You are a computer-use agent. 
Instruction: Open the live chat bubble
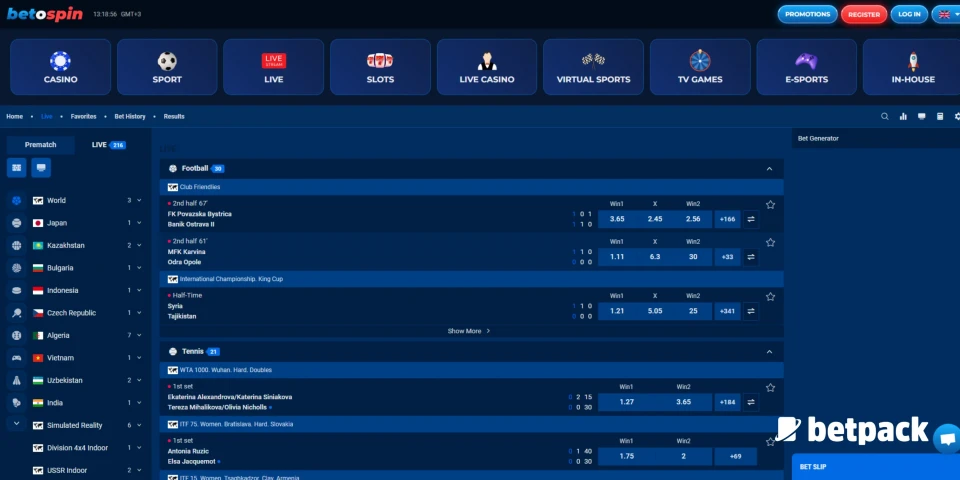(947, 439)
